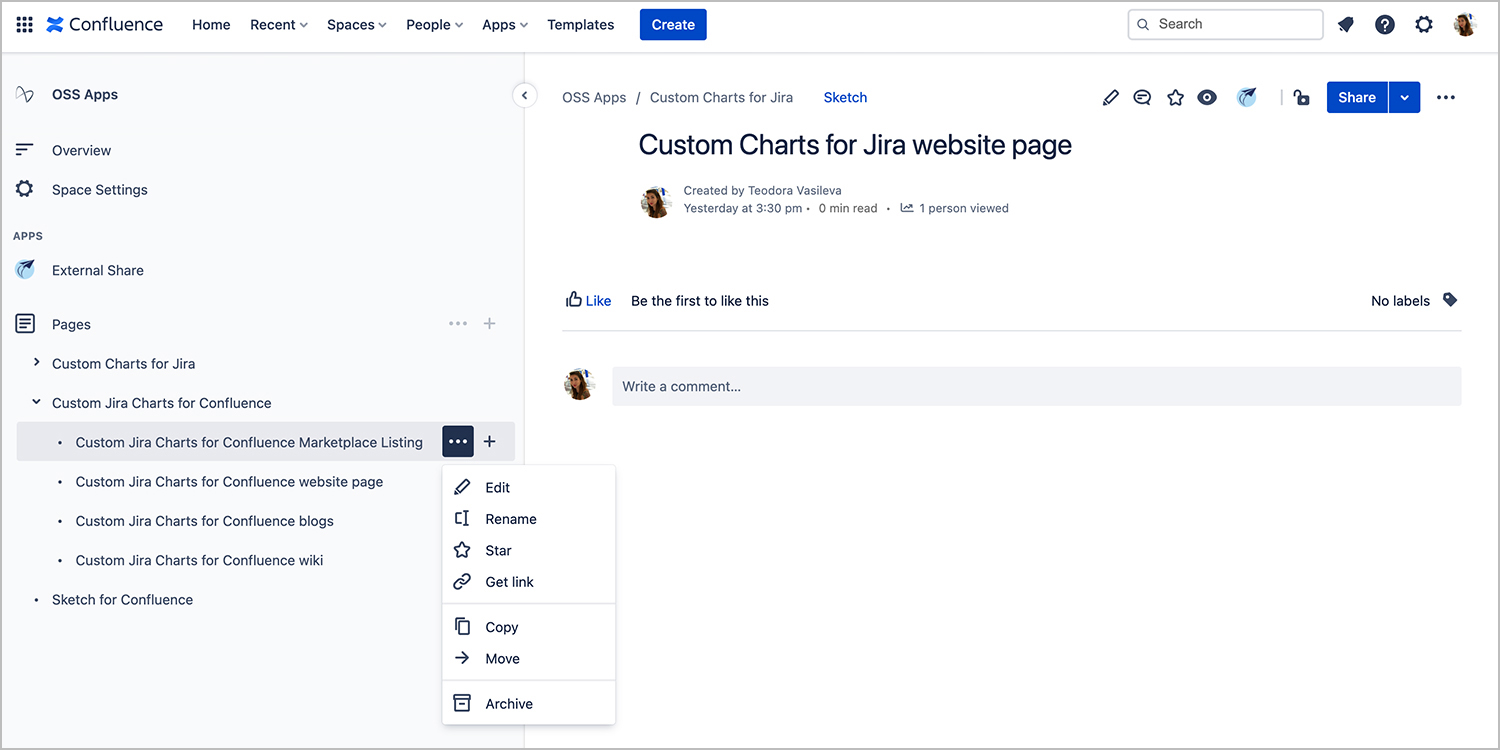Open the Share dropdown arrow
The image size is (1500, 750).
1404,97
